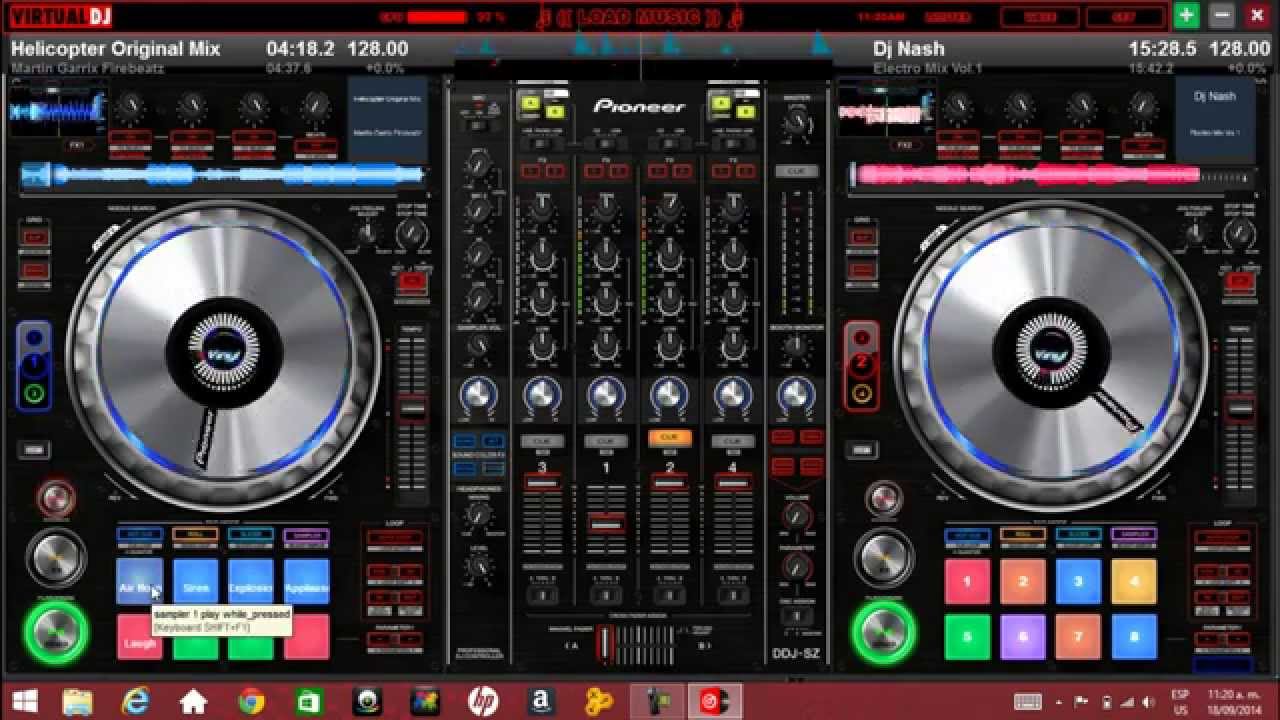1280x720 pixels.
Task: Click the right deck pink waveform overview
Action: click(x=1050, y=175)
